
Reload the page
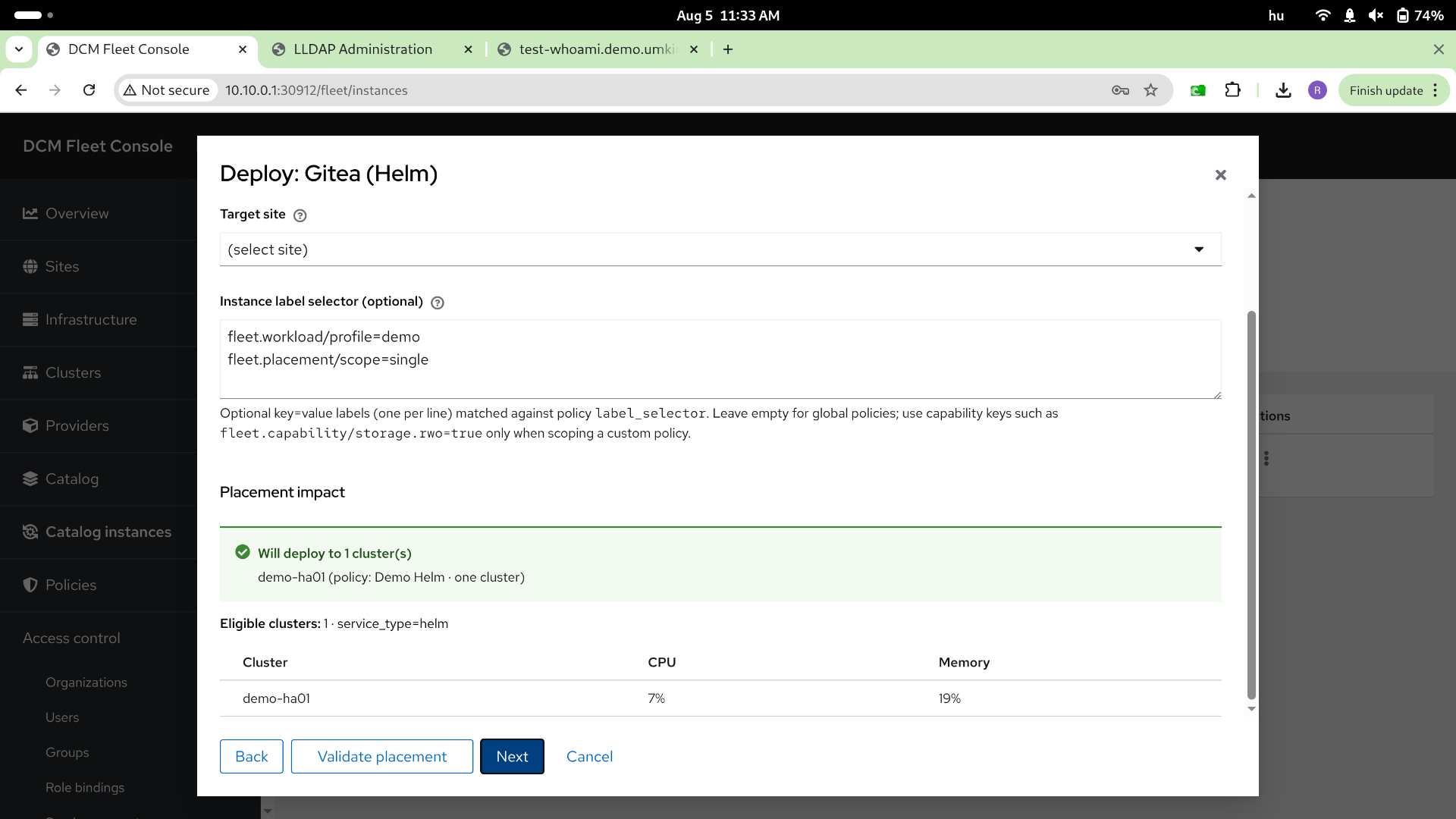pyautogui.click(x=89, y=90)
